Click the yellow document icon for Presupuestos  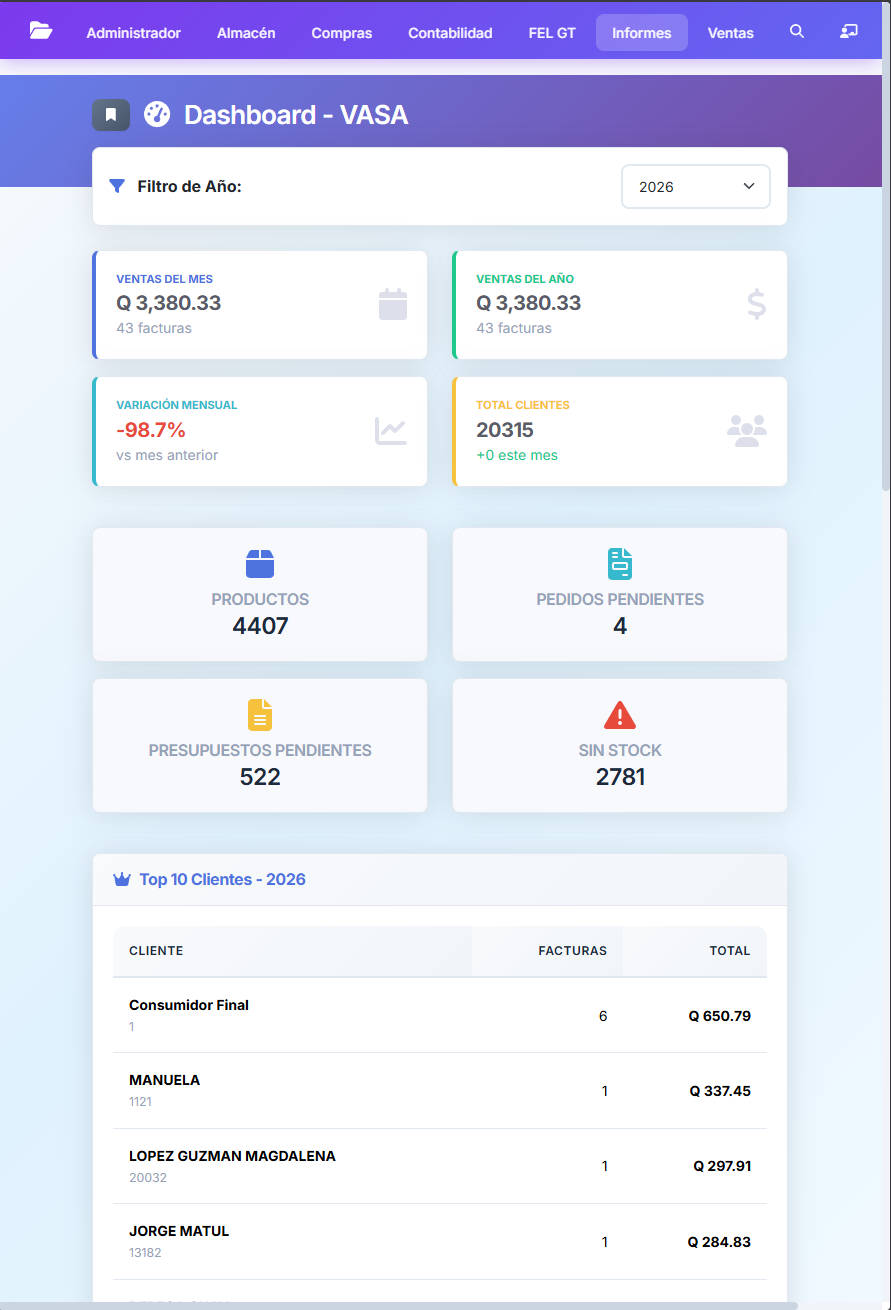coord(260,715)
